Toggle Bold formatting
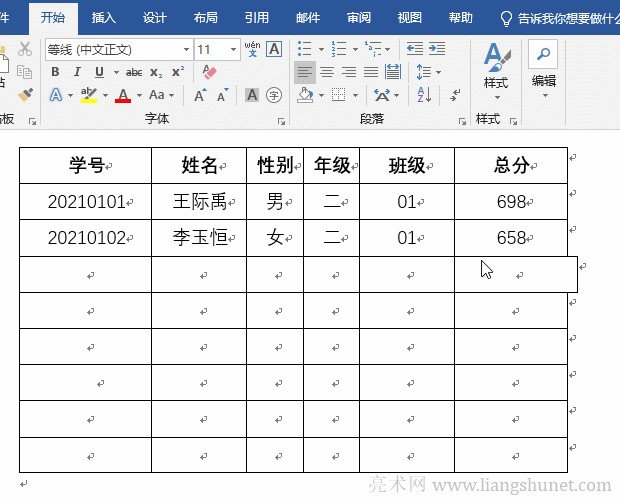The width and height of the screenshot is (620, 500). [x=55, y=72]
